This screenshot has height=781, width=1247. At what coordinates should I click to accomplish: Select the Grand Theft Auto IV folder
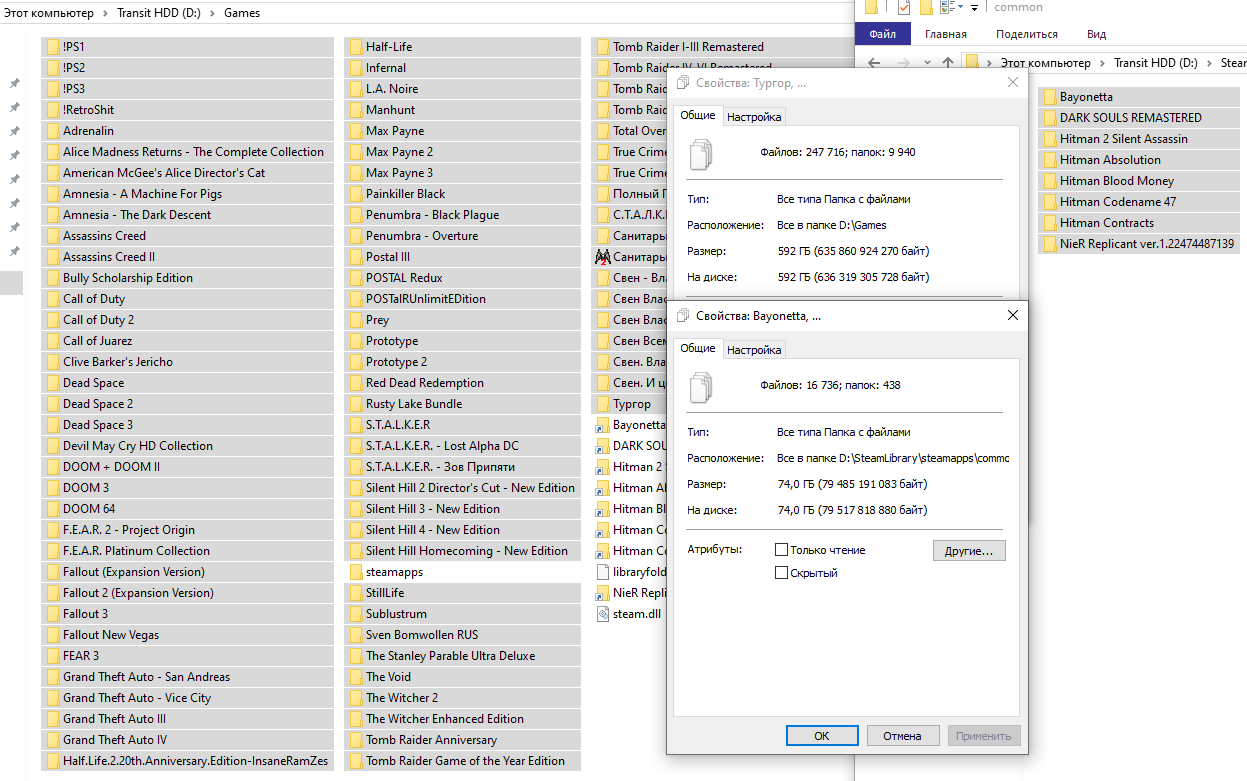click(187, 740)
